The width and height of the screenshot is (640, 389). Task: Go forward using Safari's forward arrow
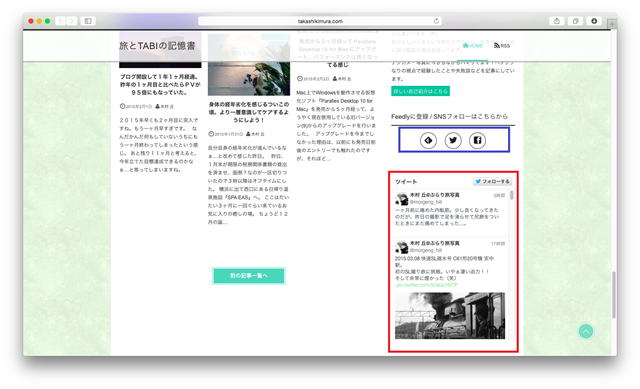point(72,21)
